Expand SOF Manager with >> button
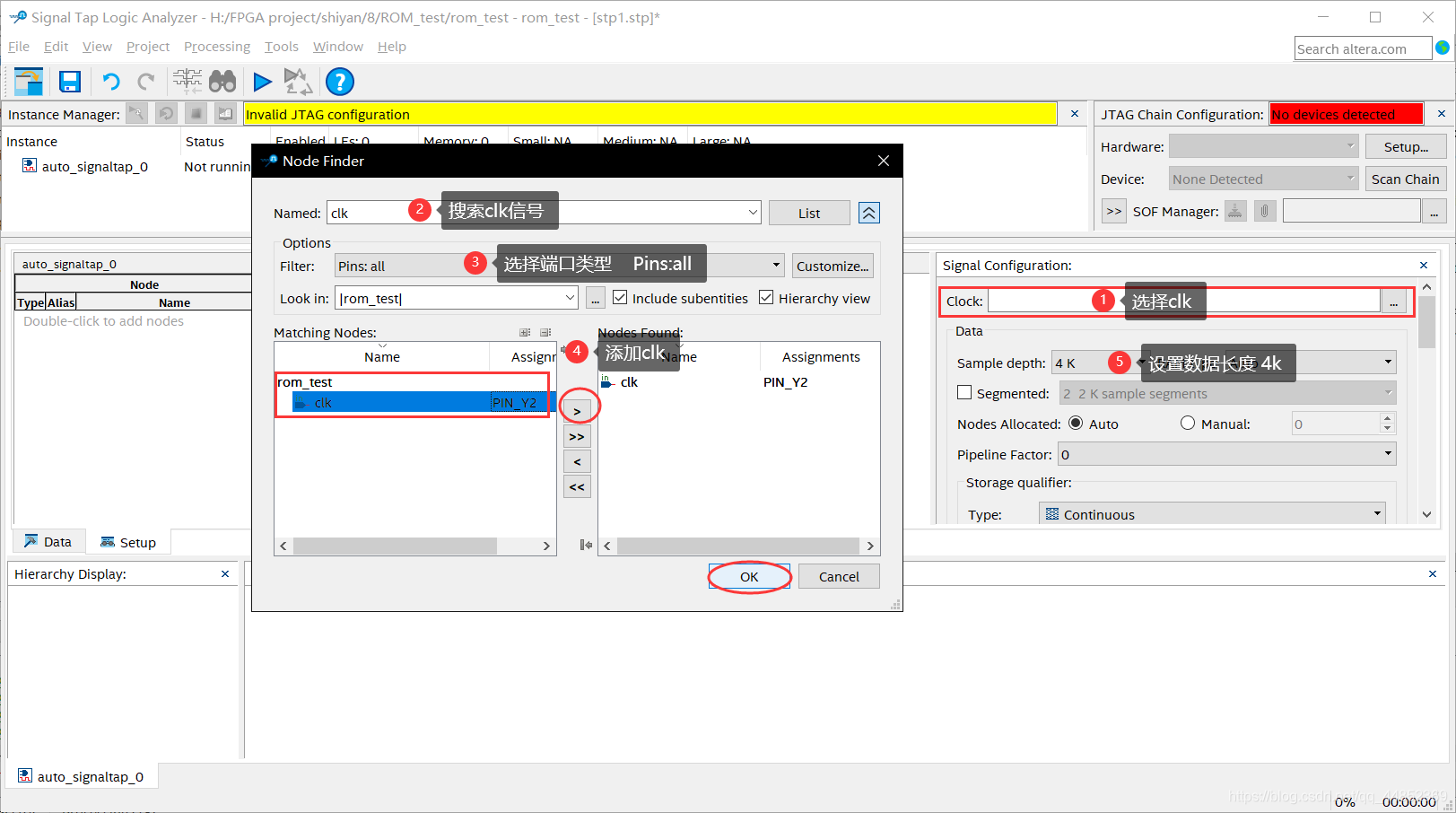The height and width of the screenshot is (813, 1456). [1113, 211]
